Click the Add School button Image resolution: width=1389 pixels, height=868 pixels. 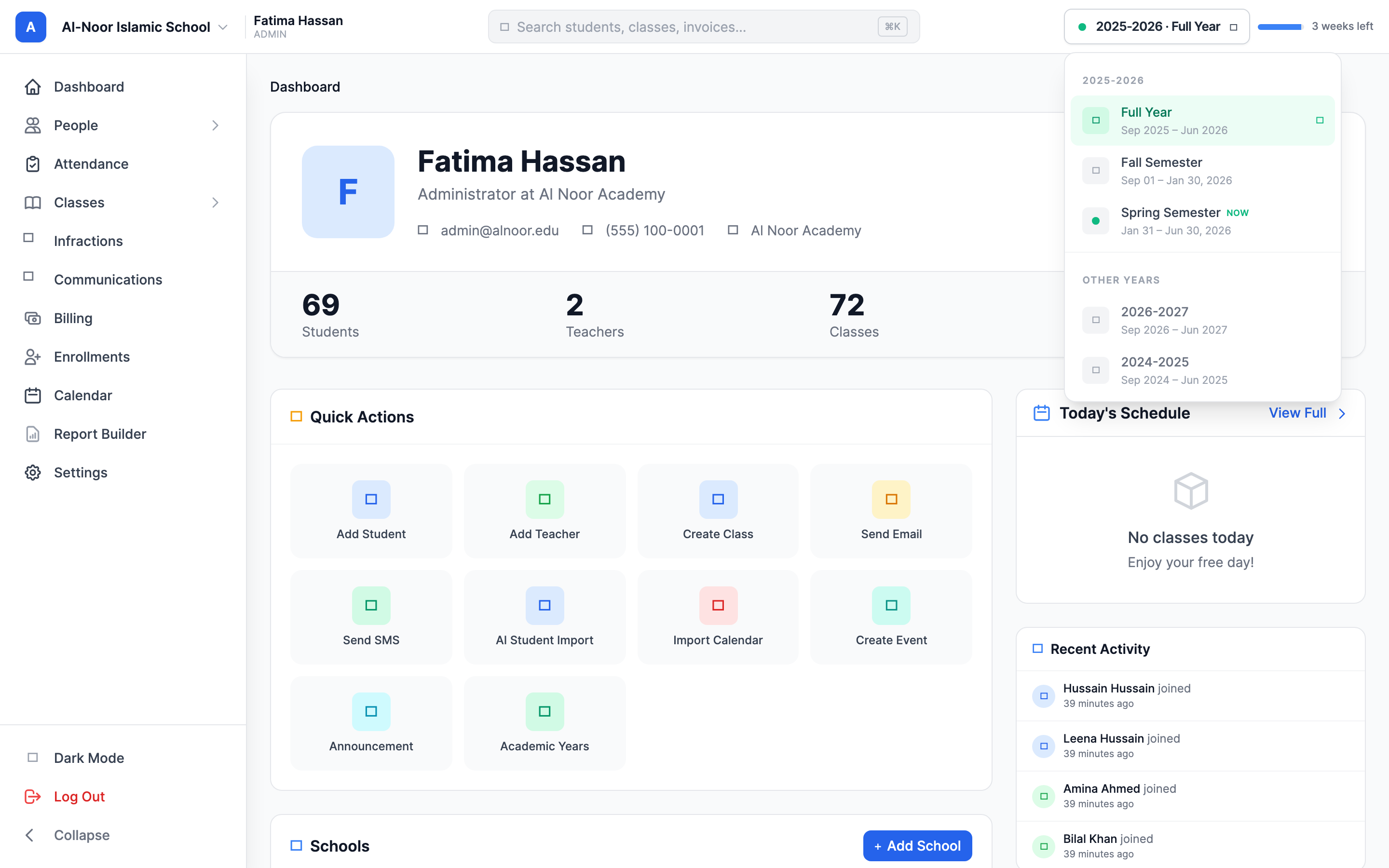click(x=917, y=846)
